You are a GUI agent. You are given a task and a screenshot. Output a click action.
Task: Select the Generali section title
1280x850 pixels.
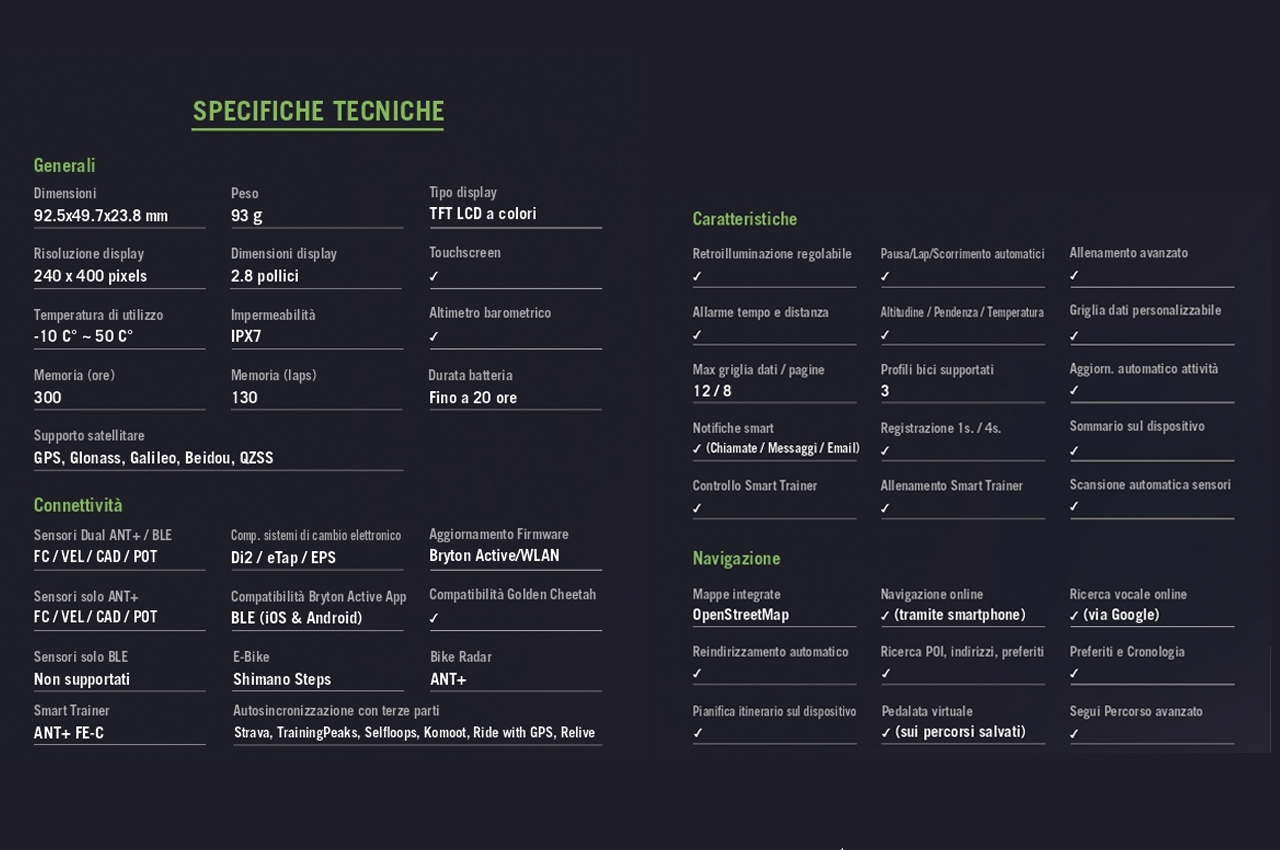pos(64,165)
